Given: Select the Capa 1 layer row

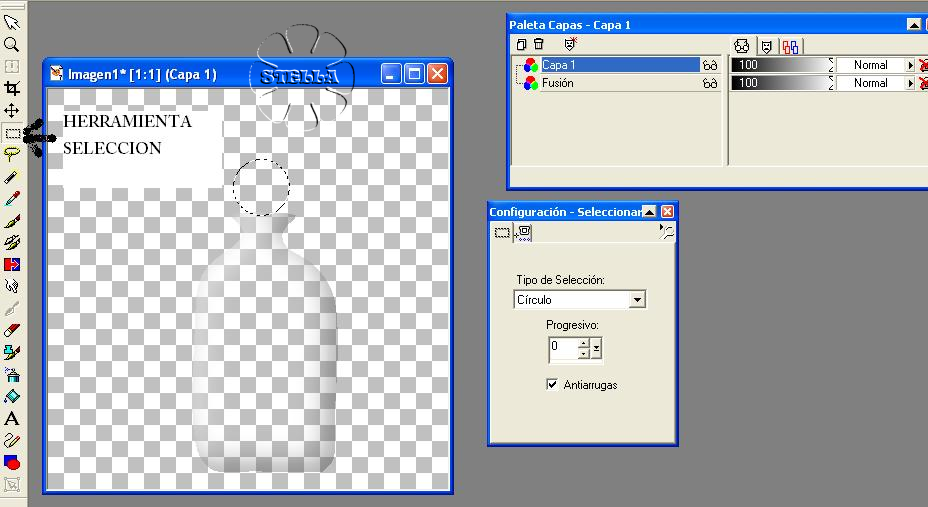Looking at the screenshot, I should coord(616,65).
